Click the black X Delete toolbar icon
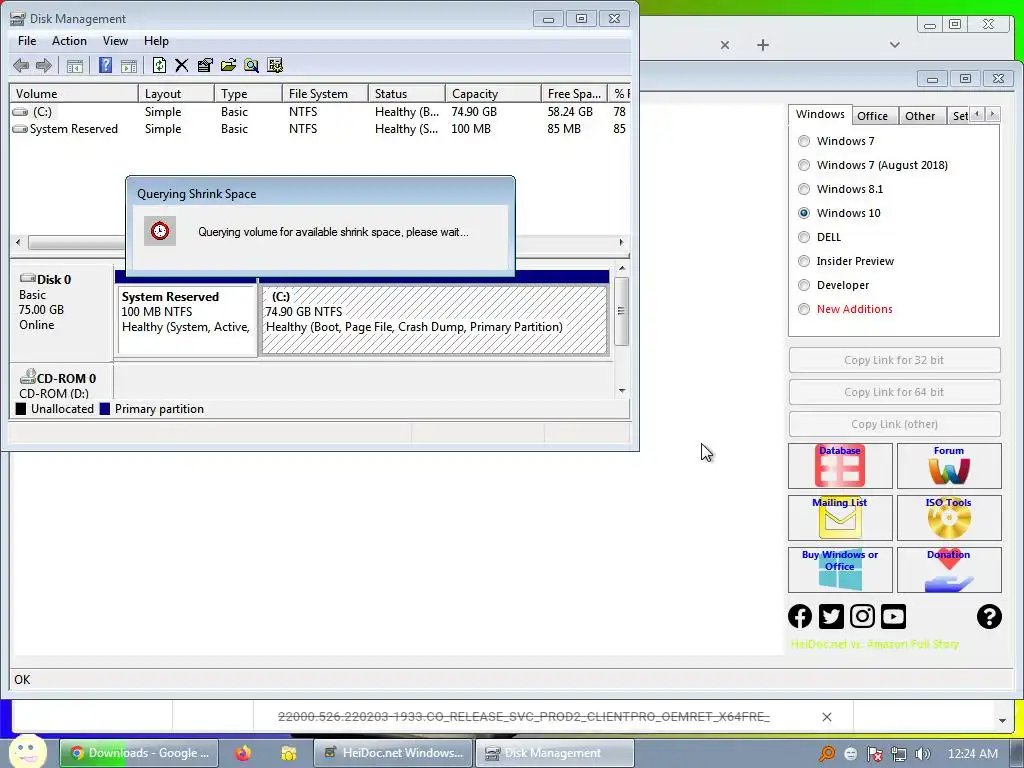Image resolution: width=1024 pixels, height=768 pixels. tap(182, 65)
